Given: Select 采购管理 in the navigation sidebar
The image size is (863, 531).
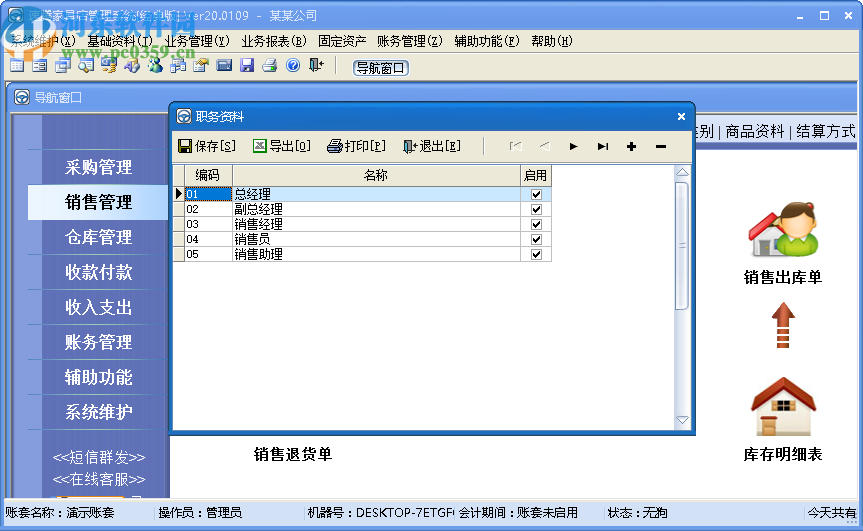Looking at the screenshot, I should [98, 167].
